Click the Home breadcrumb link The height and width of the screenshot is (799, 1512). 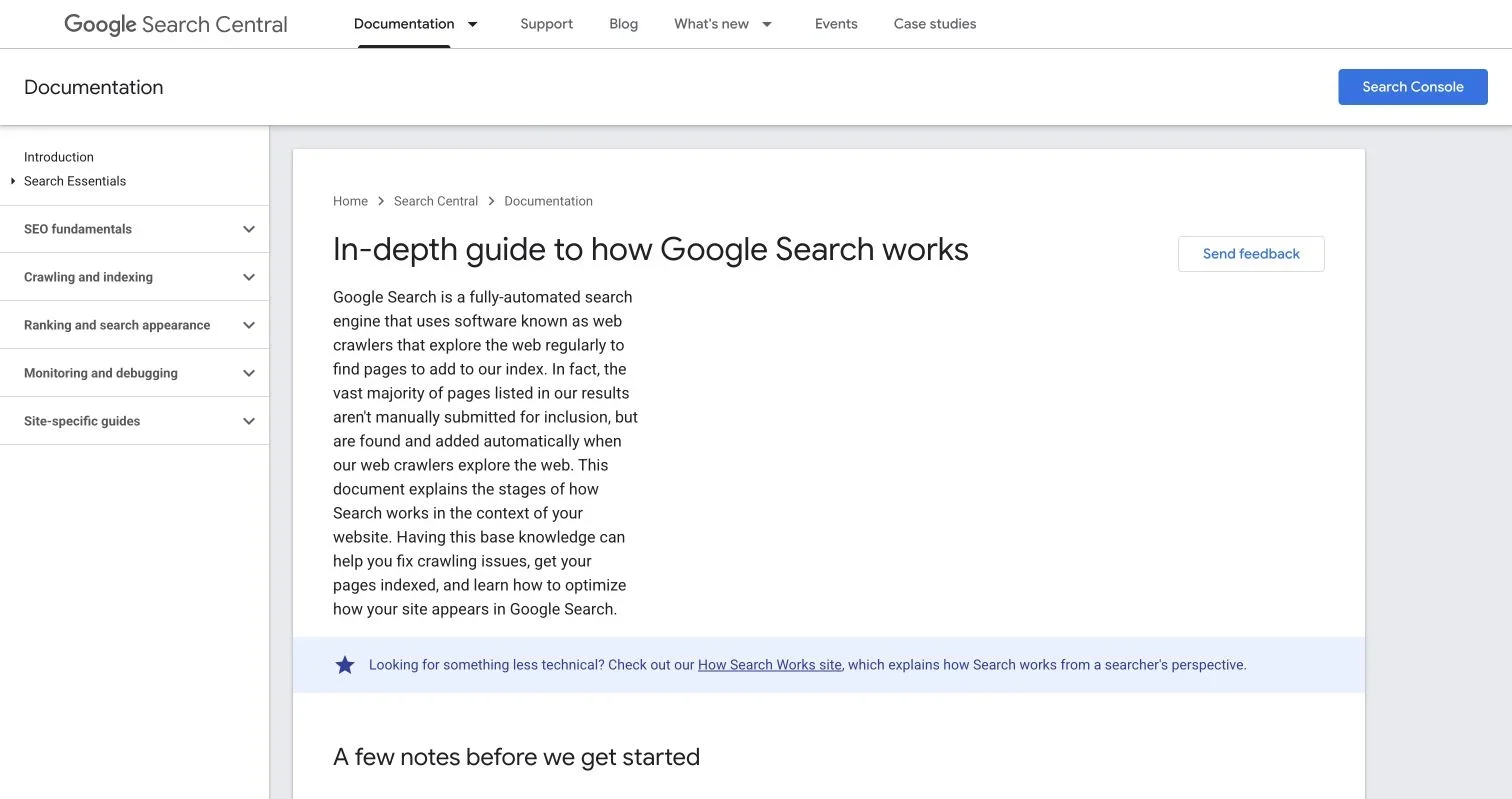pos(350,201)
